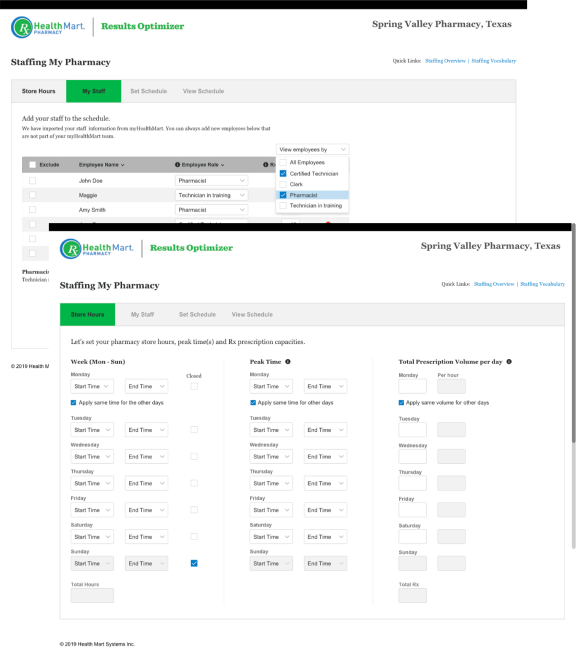Sort by Employee Name column header

[x=101, y=165]
